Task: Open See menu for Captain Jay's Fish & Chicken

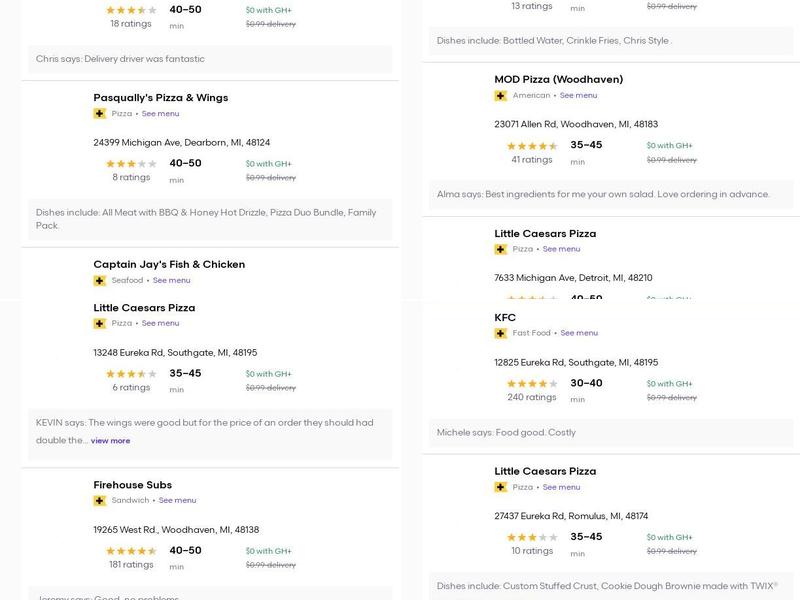Action: click(x=171, y=281)
